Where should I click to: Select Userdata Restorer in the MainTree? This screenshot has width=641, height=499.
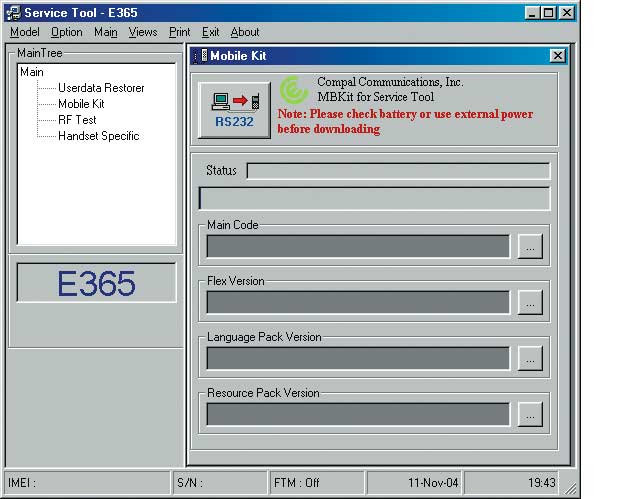click(101, 88)
